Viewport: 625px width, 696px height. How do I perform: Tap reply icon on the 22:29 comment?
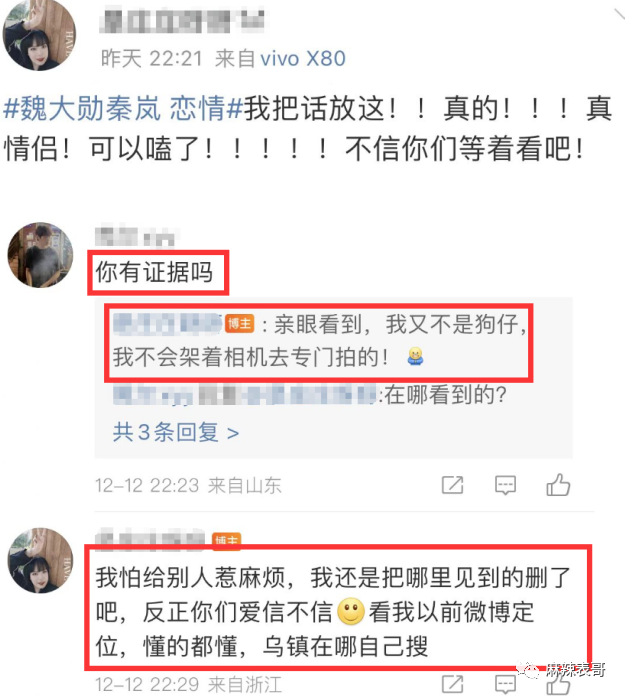pyautogui.click(x=505, y=684)
